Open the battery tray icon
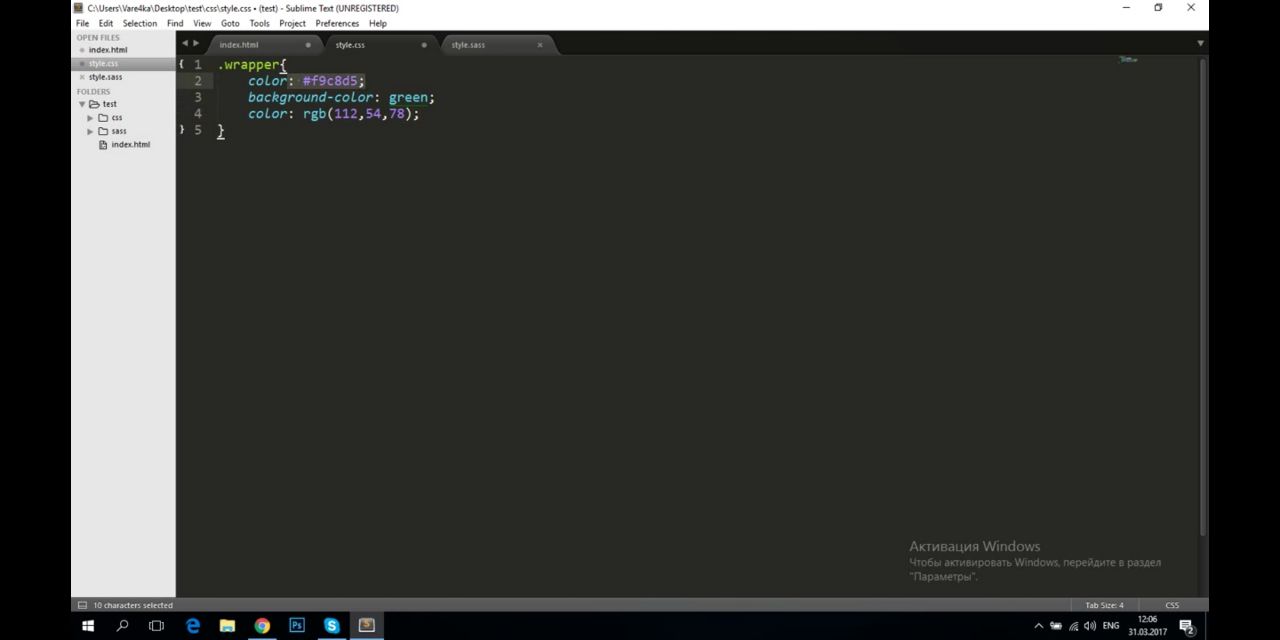 click(x=1056, y=626)
